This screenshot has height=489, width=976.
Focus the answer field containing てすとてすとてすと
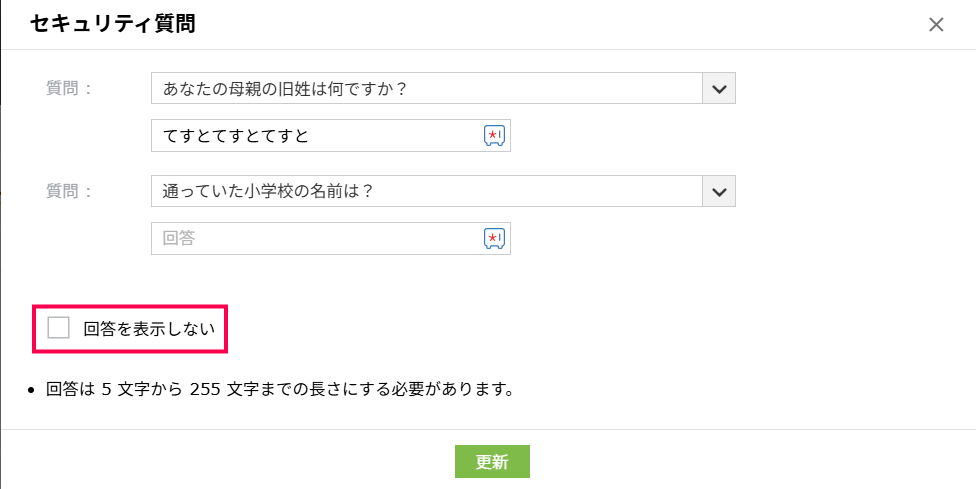click(315, 136)
